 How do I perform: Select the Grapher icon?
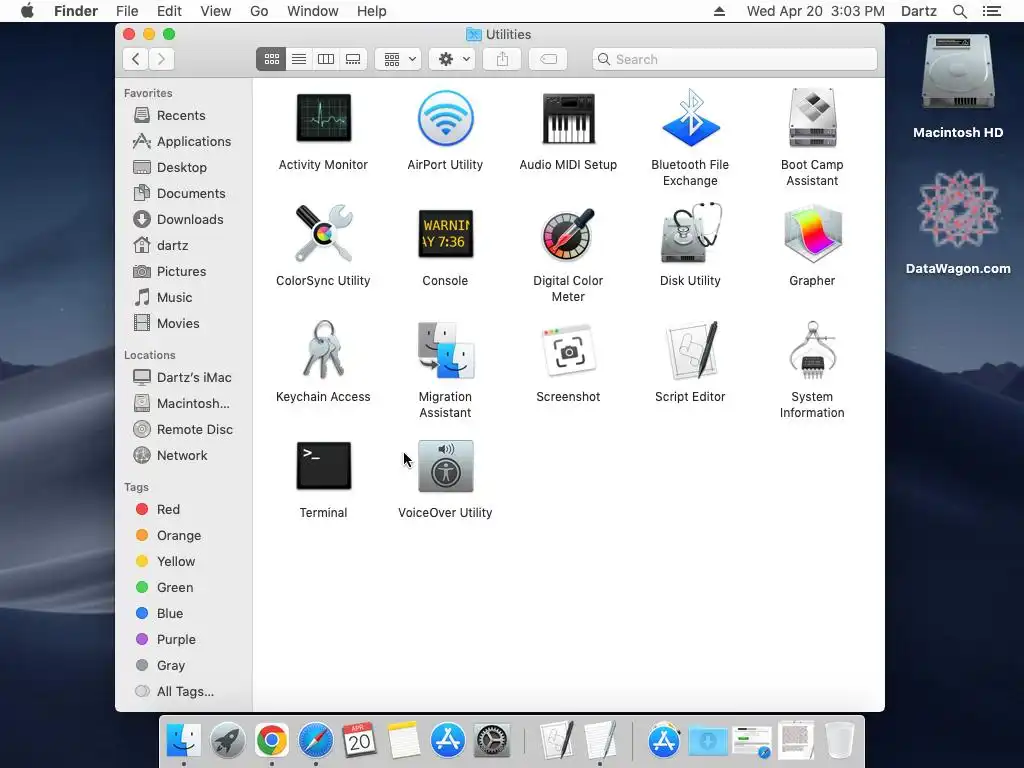pyautogui.click(x=812, y=234)
